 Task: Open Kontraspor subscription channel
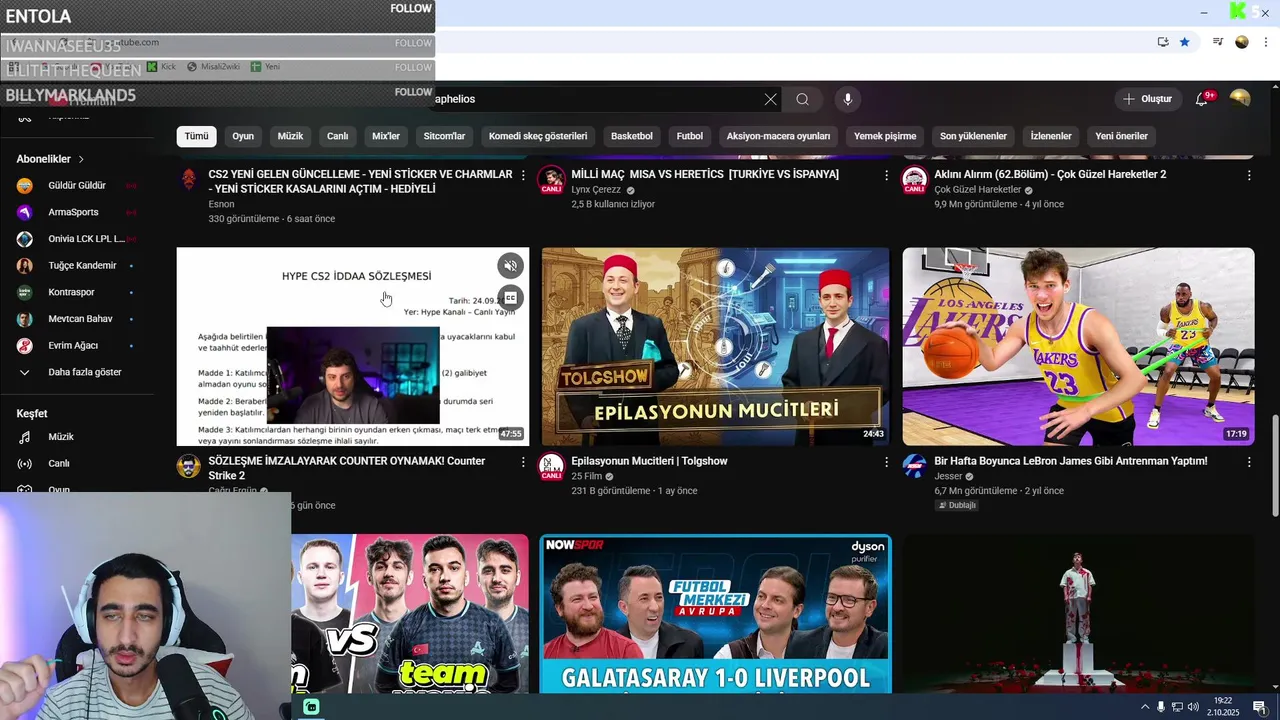click(78, 292)
